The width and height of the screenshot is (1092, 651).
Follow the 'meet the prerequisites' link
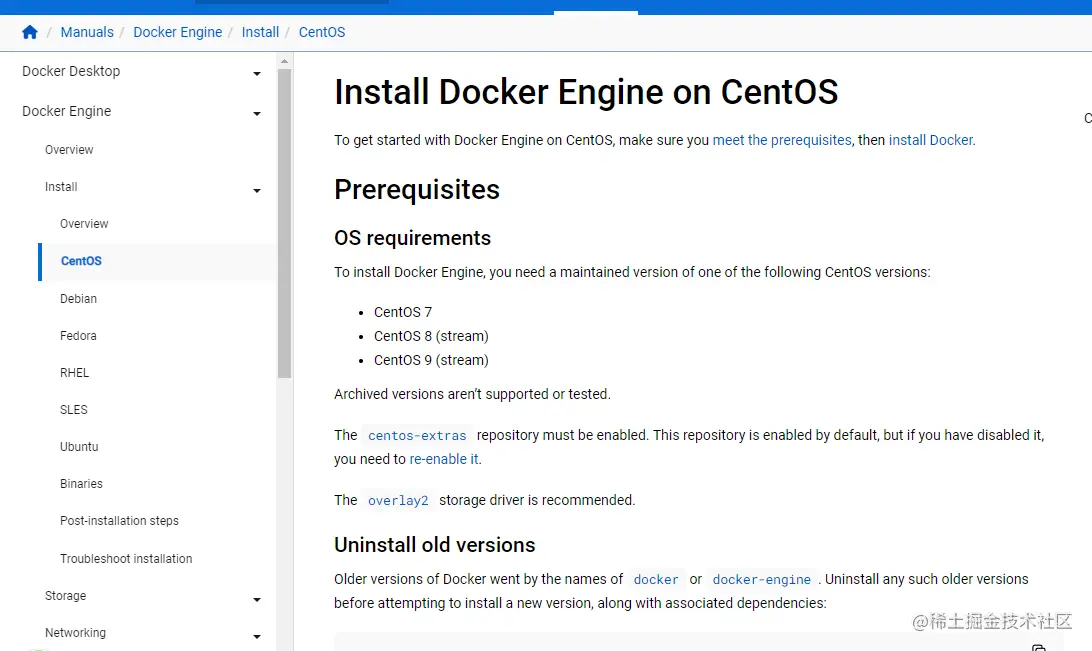point(782,140)
